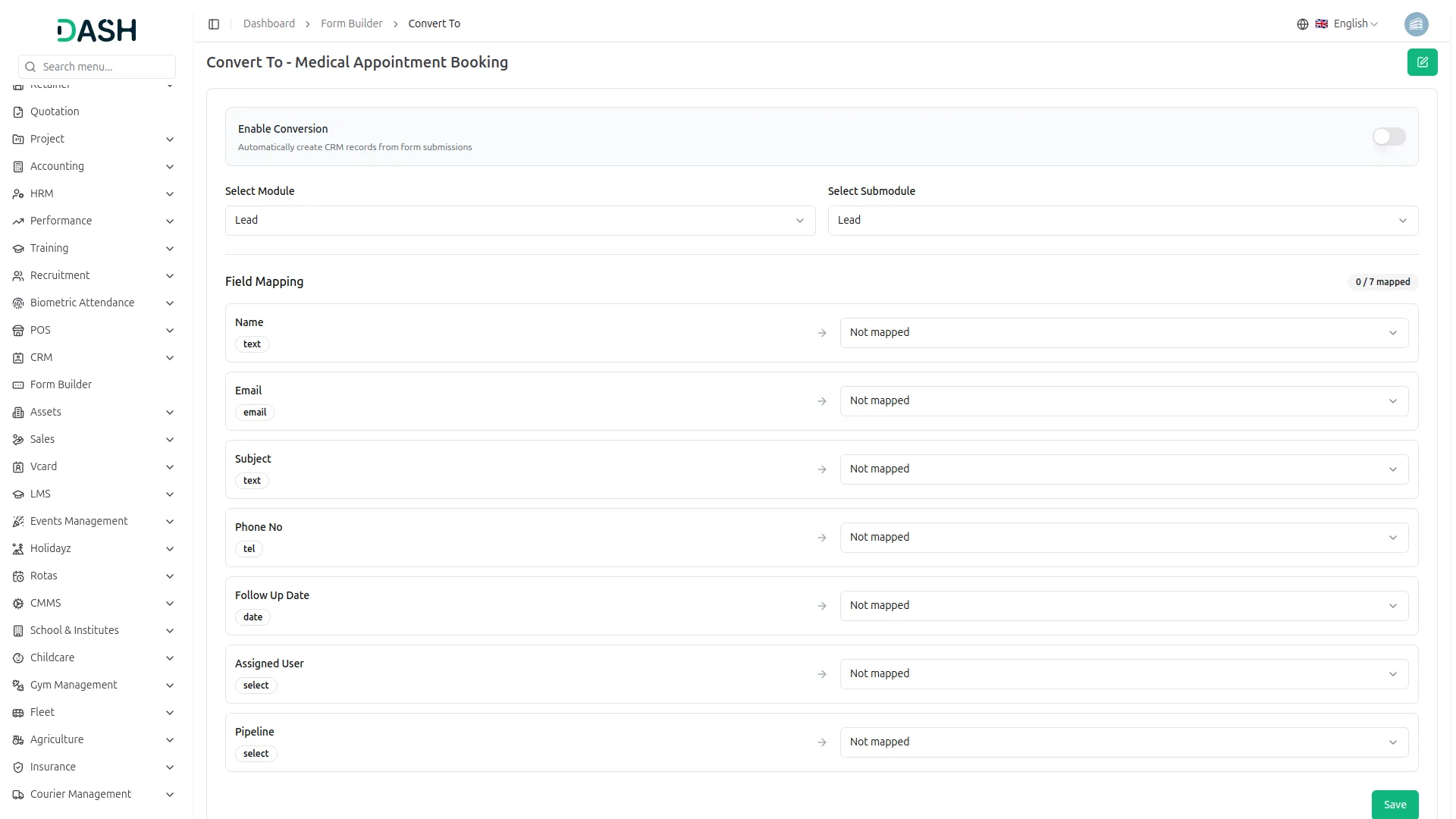Click the user avatar in the top bar
Image resolution: width=1456 pixels, height=819 pixels.
[1417, 24]
